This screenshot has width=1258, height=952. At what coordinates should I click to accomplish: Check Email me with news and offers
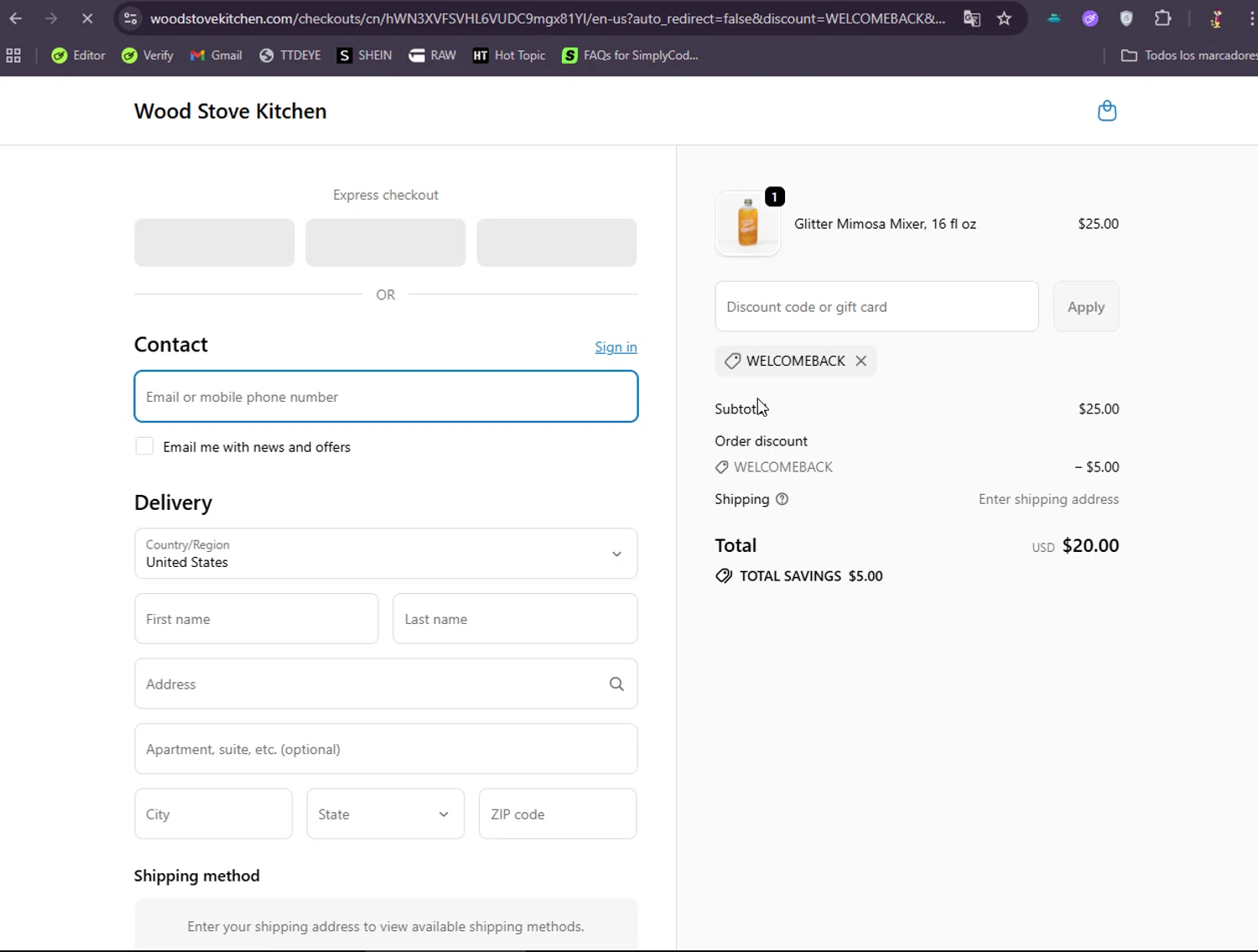144,446
